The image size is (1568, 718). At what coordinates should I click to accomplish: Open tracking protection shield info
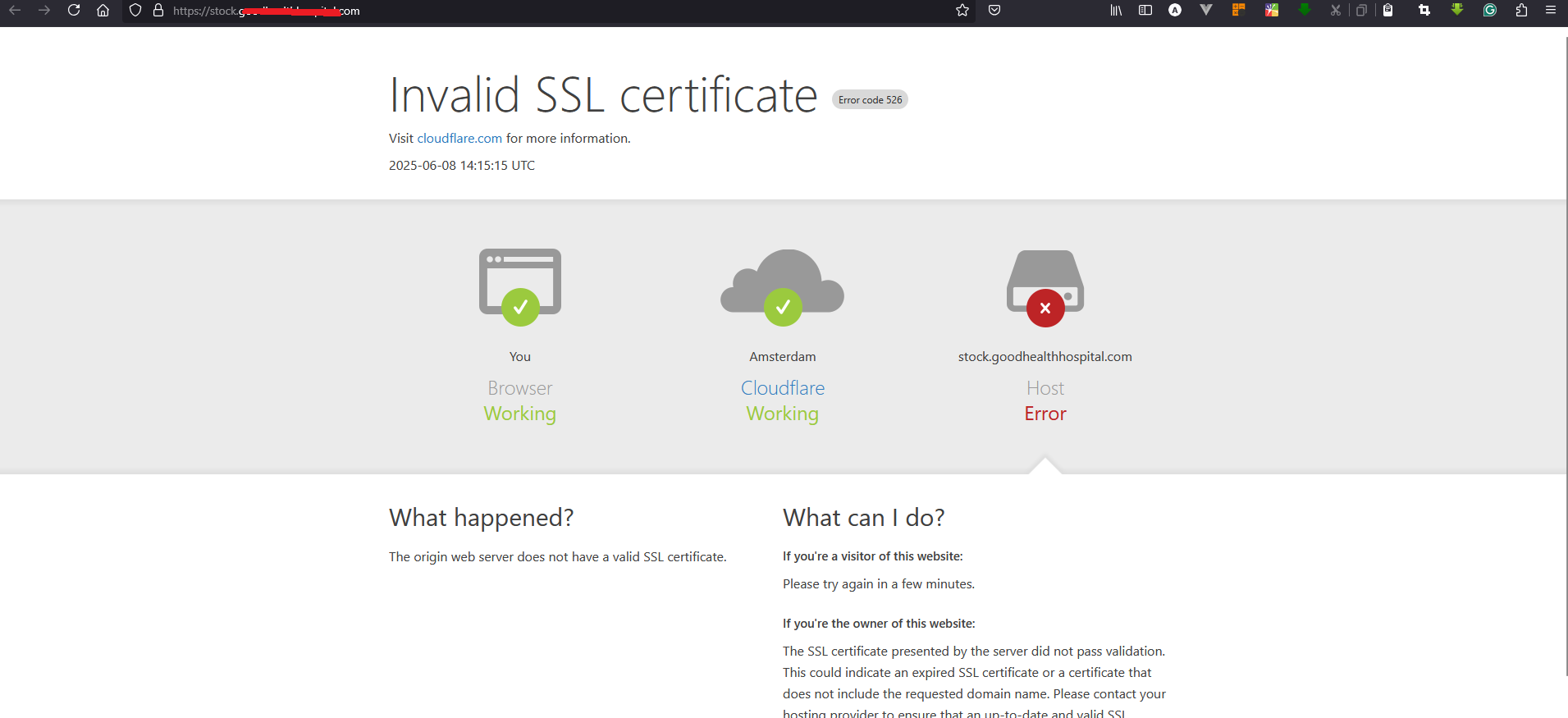tap(135, 11)
